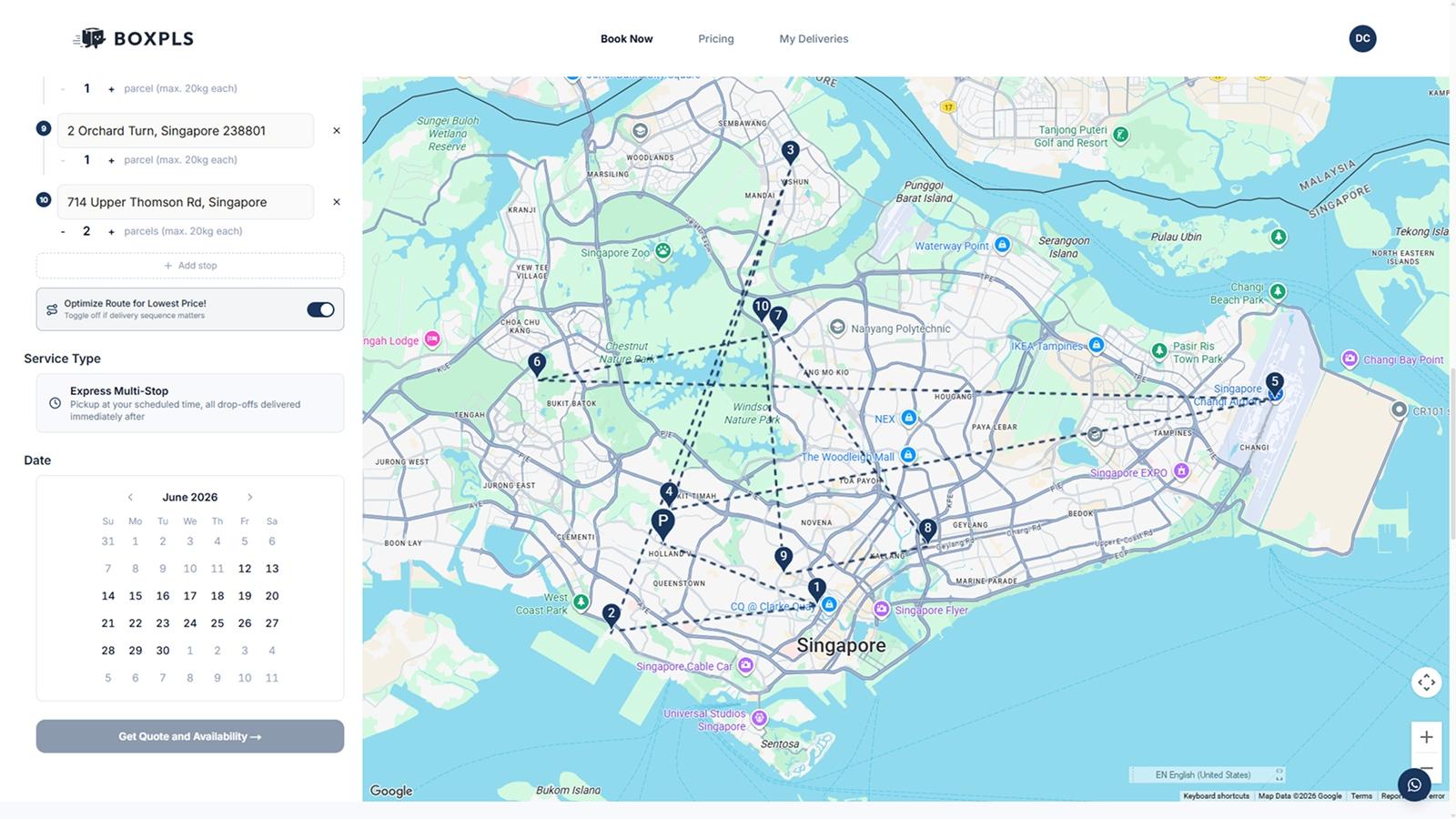1456x819 pixels.
Task: Click map stop marker 6
Action: [x=537, y=364]
